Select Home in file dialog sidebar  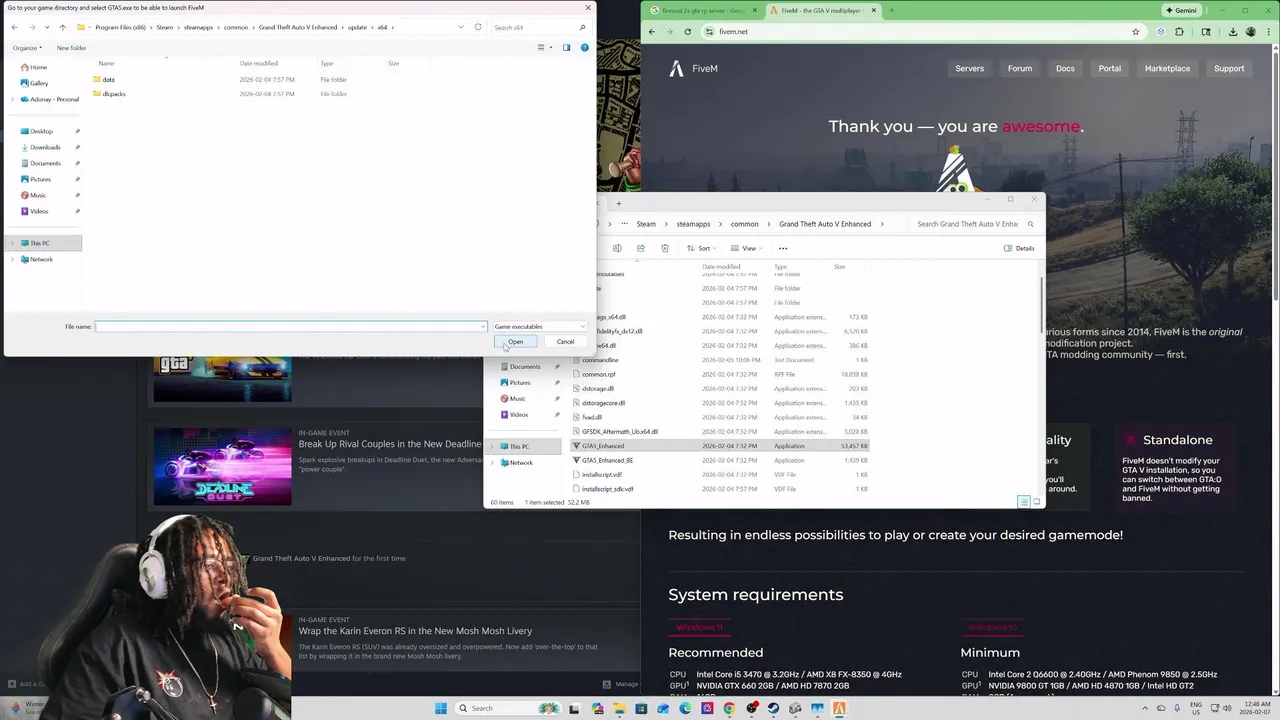pos(38,67)
